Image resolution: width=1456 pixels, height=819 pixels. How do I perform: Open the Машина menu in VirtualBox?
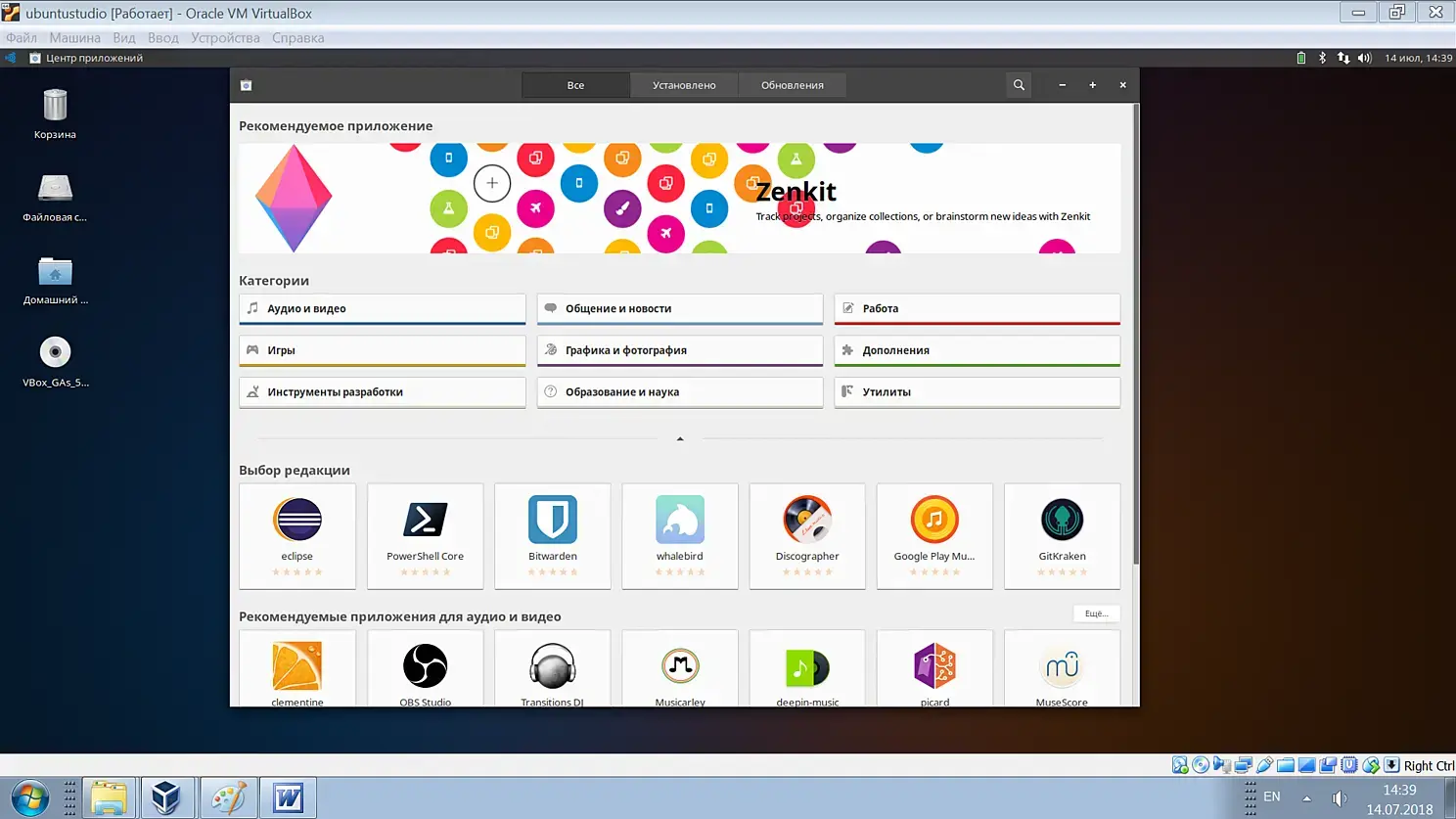75,38
